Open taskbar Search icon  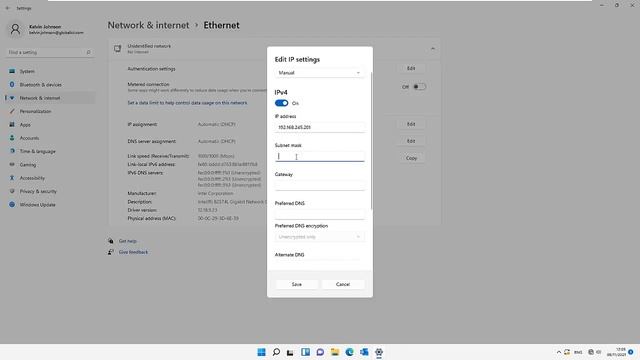[276, 352]
